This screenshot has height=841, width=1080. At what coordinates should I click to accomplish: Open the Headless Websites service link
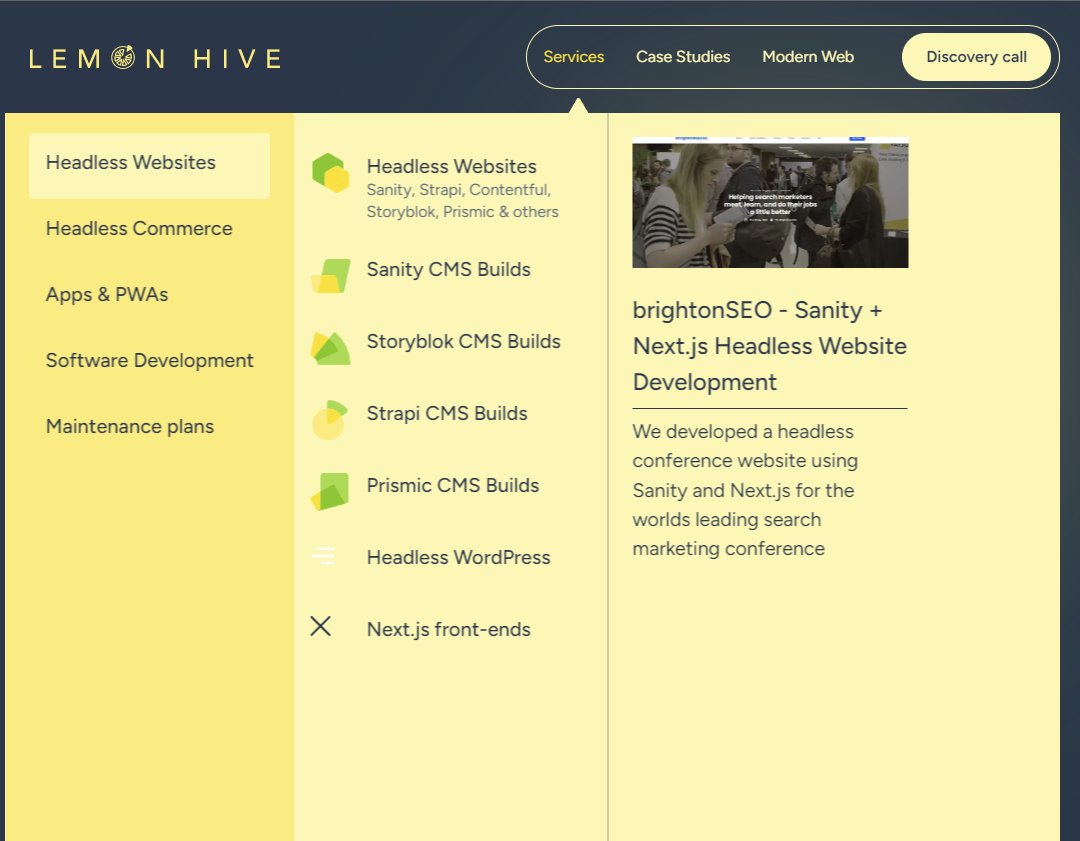451,166
